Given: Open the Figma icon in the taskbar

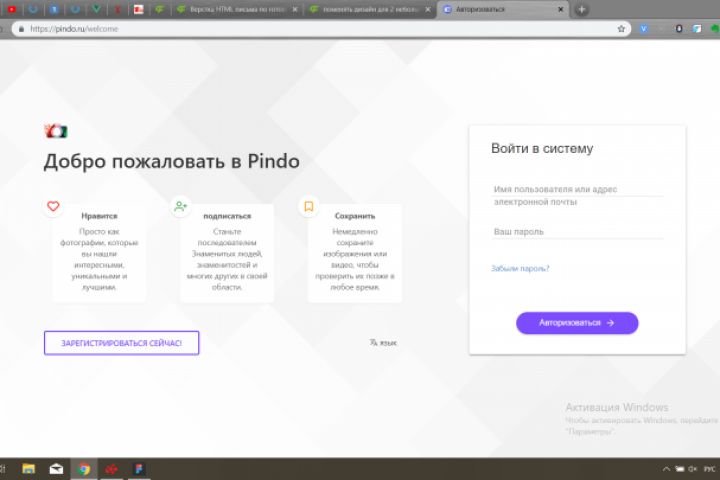Looking at the screenshot, I should click(x=139, y=469).
